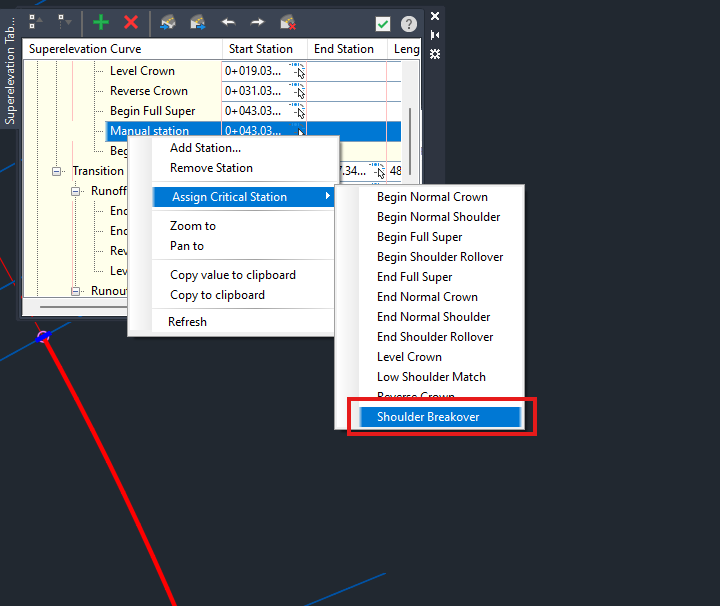The width and height of the screenshot is (720, 606).
Task: Open help with the question mark icon
Action: (x=409, y=24)
